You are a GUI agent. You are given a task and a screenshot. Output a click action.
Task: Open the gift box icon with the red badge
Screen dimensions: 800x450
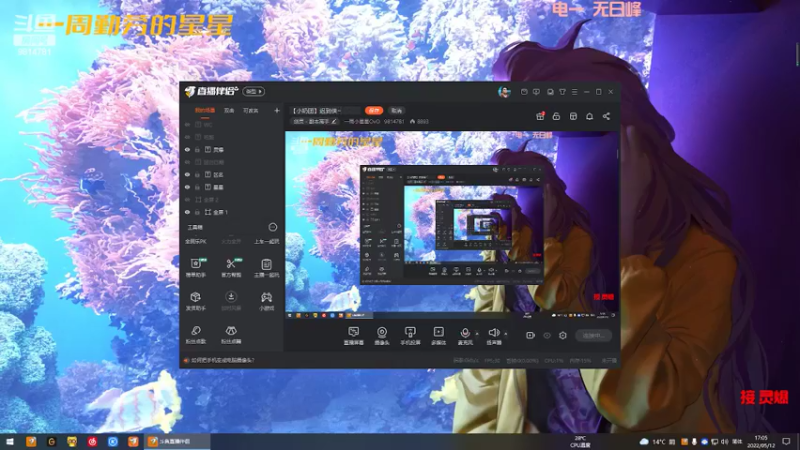click(x=540, y=116)
